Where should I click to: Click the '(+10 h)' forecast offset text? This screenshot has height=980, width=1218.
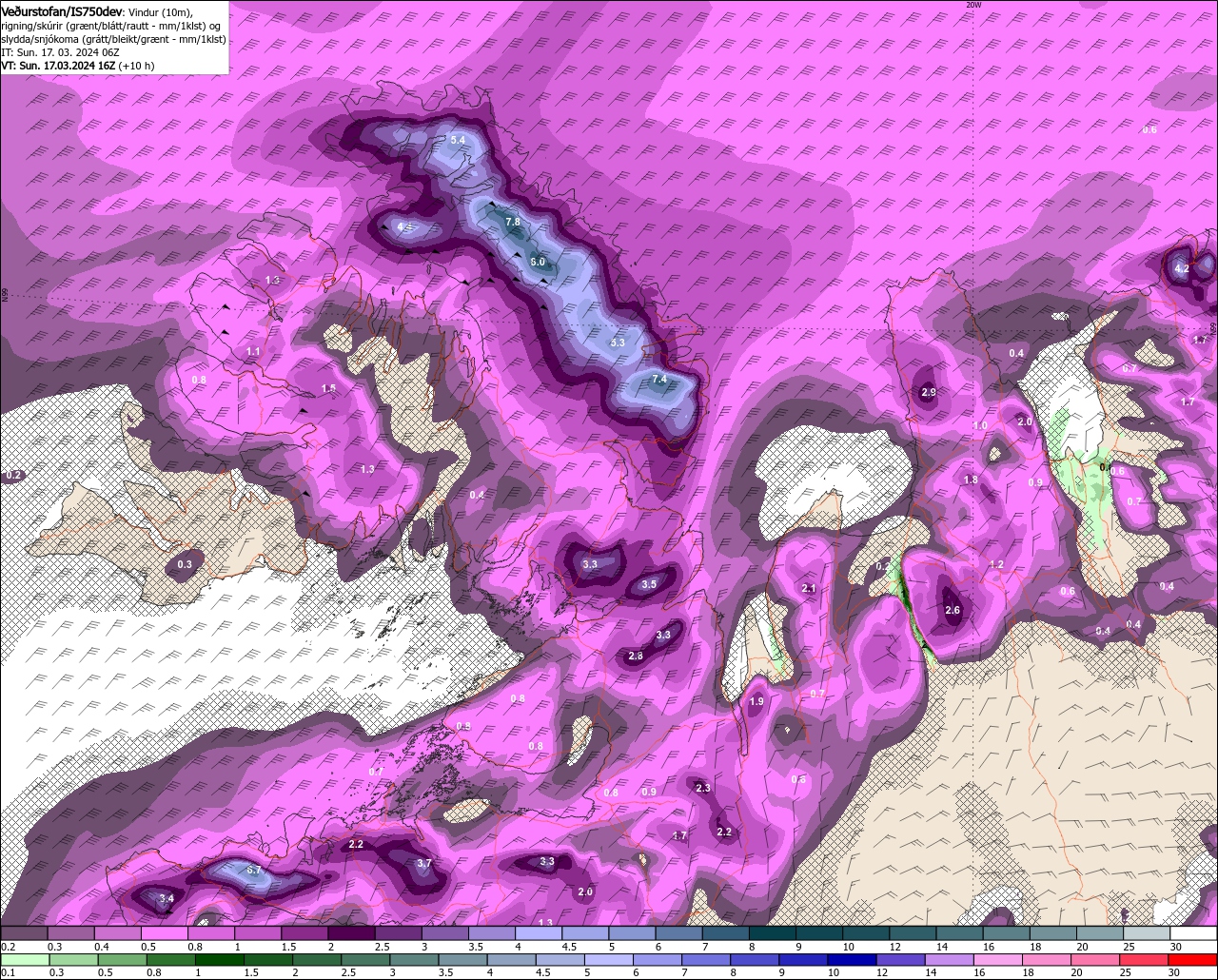(137, 66)
